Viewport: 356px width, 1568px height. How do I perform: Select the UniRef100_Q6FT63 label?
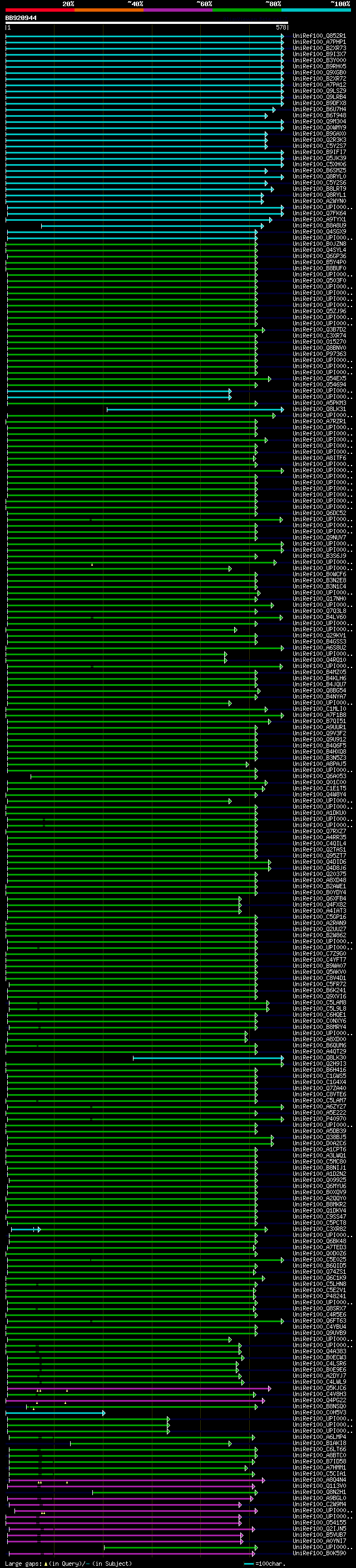[x=319, y=1321]
